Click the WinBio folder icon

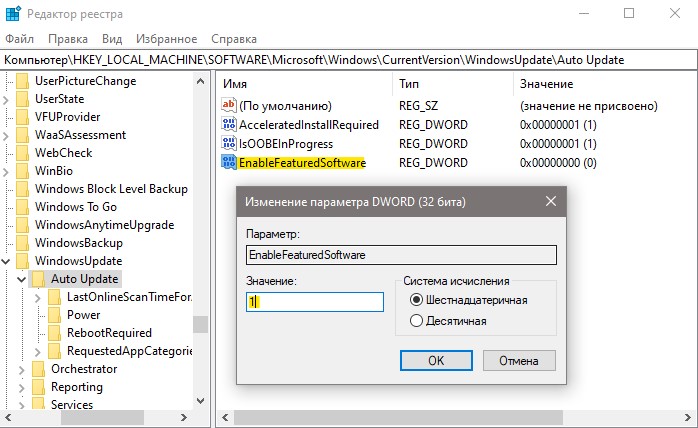[22, 171]
